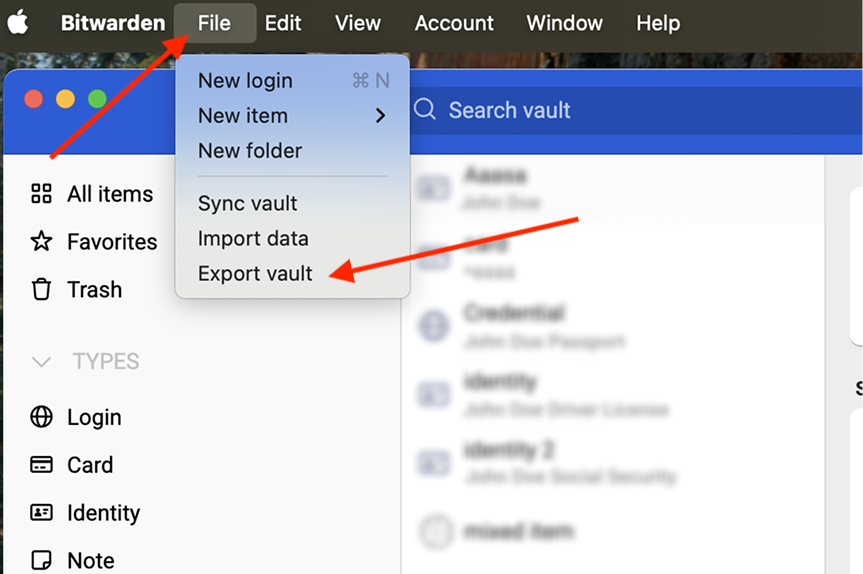Open the Bitwarden app menu
This screenshot has height=574, width=863.
click(x=113, y=23)
